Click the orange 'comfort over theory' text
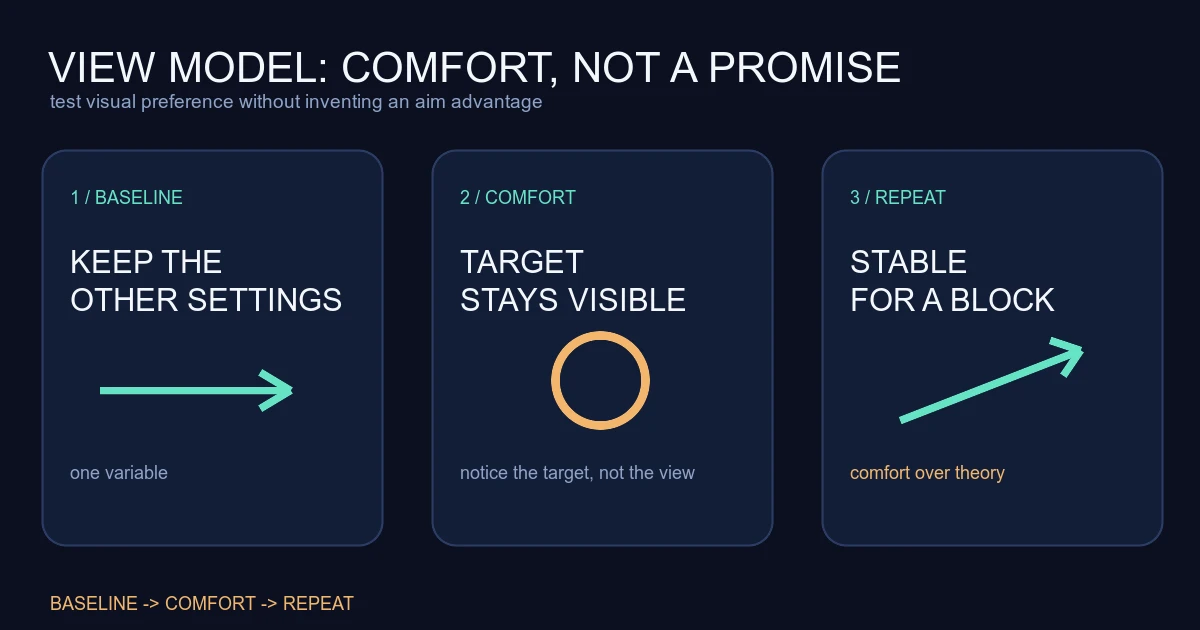 927,473
